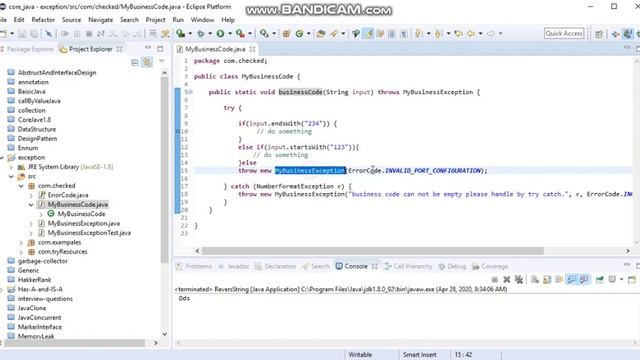Click the Clear Console icon

(535, 279)
